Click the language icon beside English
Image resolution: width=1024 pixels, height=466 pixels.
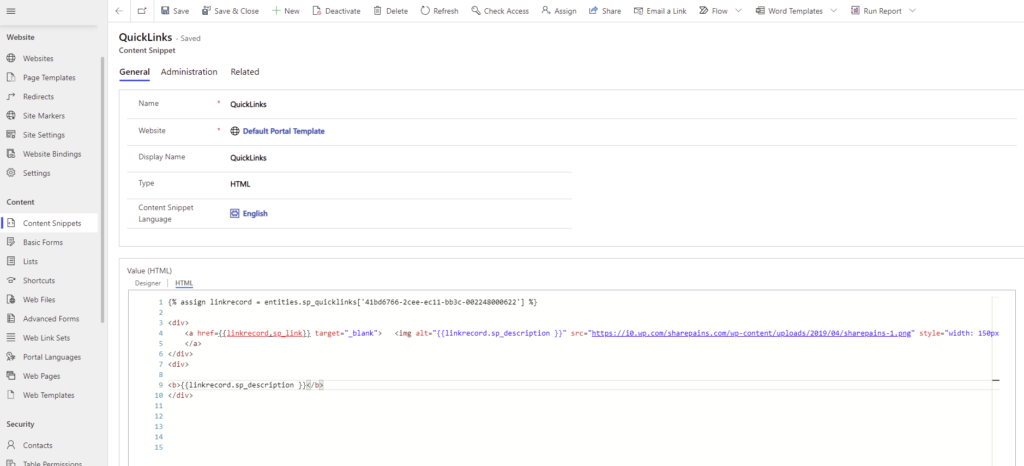(x=235, y=213)
